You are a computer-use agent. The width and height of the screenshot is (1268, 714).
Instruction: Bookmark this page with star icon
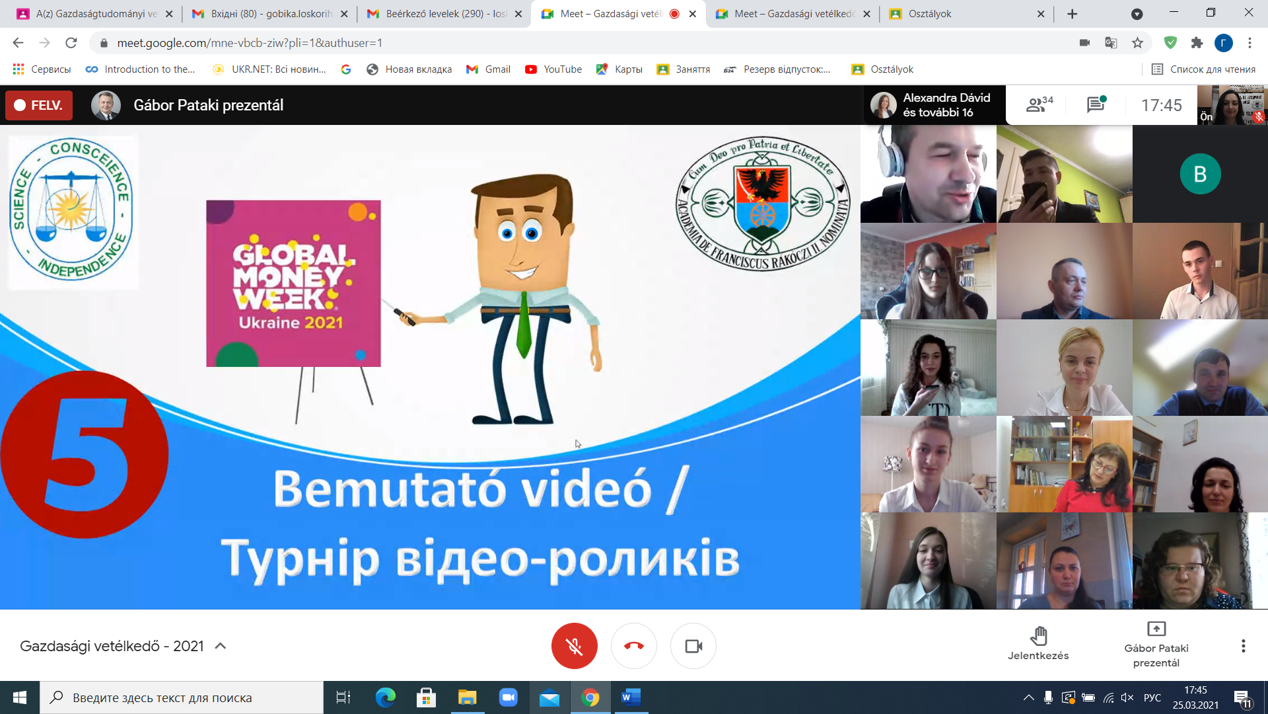[x=1137, y=43]
